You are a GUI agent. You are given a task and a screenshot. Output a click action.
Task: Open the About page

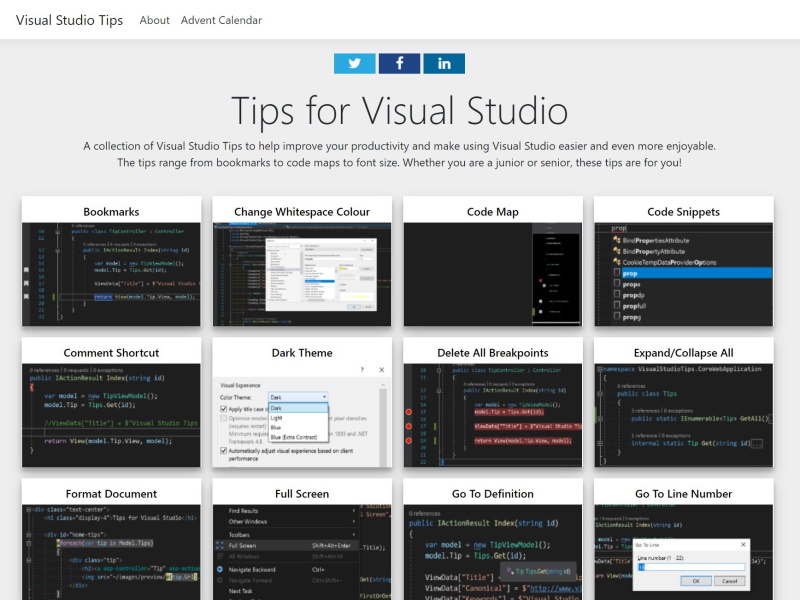(154, 20)
